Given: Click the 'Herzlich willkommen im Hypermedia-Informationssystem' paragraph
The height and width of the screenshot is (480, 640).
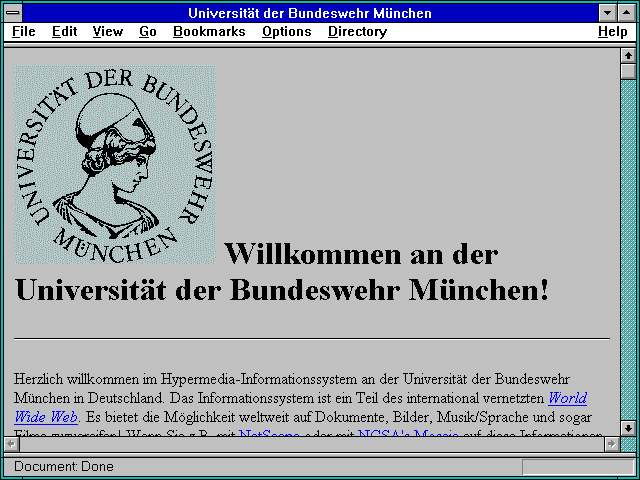Looking at the screenshot, I should [308, 405].
